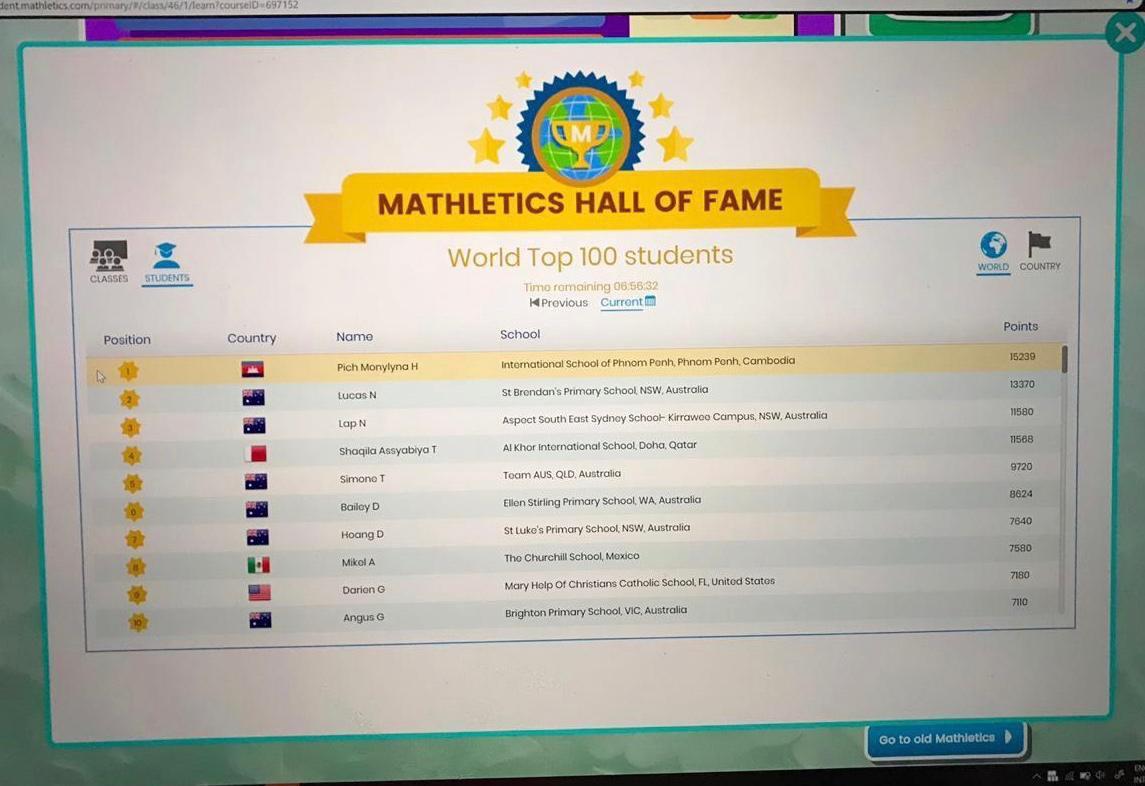1145x786 pixels.
Task: Click the name Angus G
Action: pyautogui.click(x=364, y=617)
